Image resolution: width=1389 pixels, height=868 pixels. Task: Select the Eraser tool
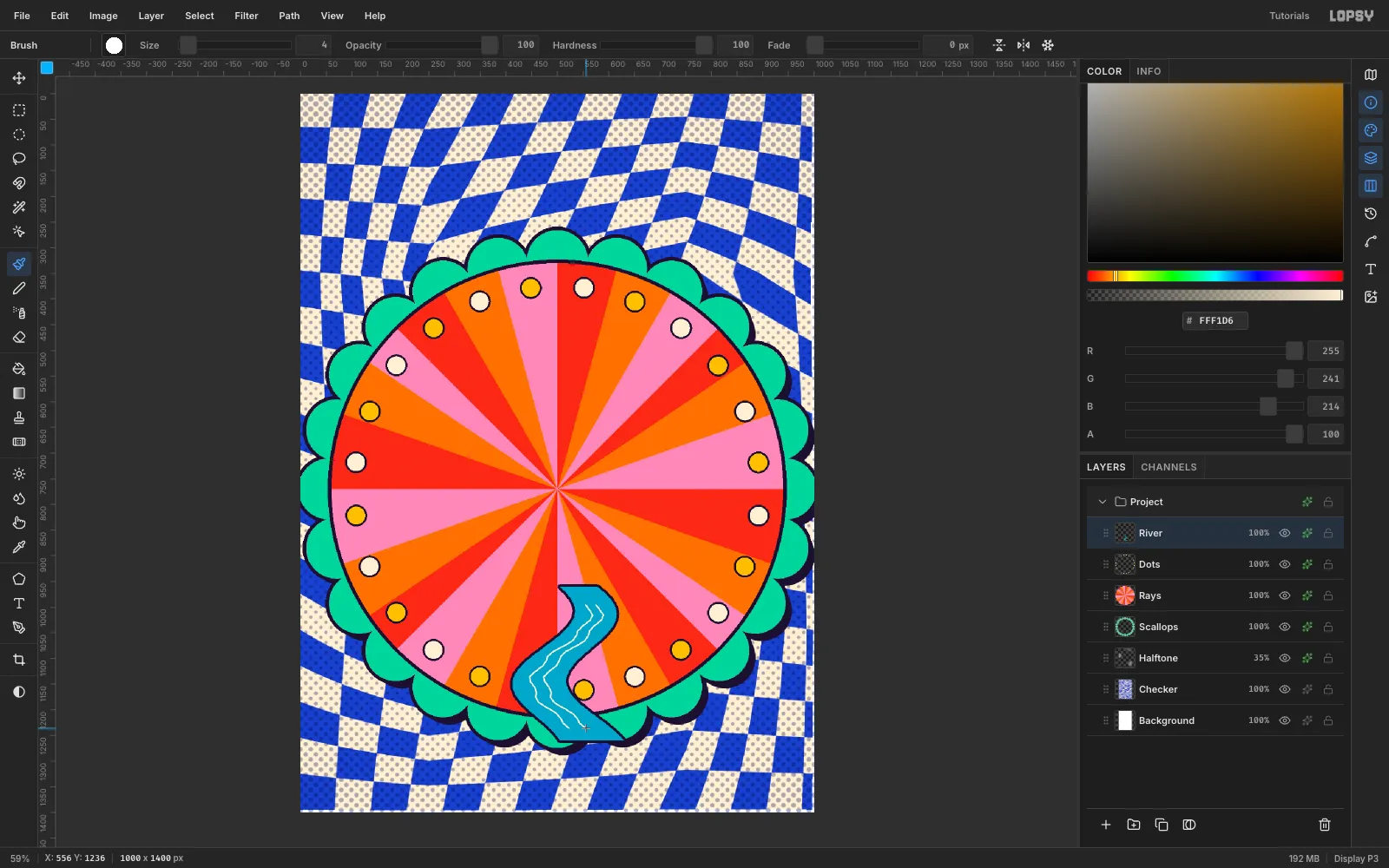19,337
